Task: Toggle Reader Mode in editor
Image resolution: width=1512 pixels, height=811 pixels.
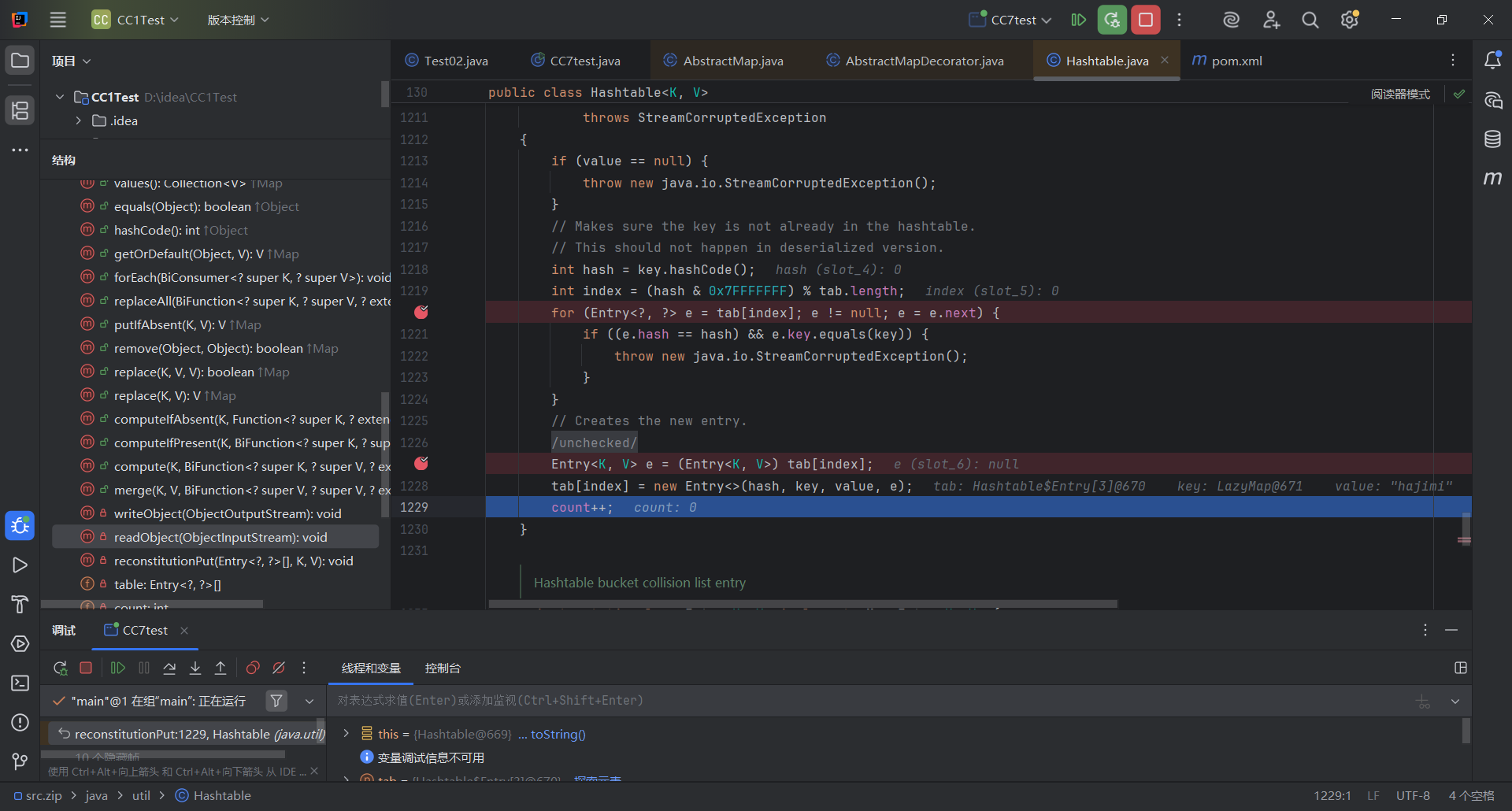Action: click(1400, 94)
